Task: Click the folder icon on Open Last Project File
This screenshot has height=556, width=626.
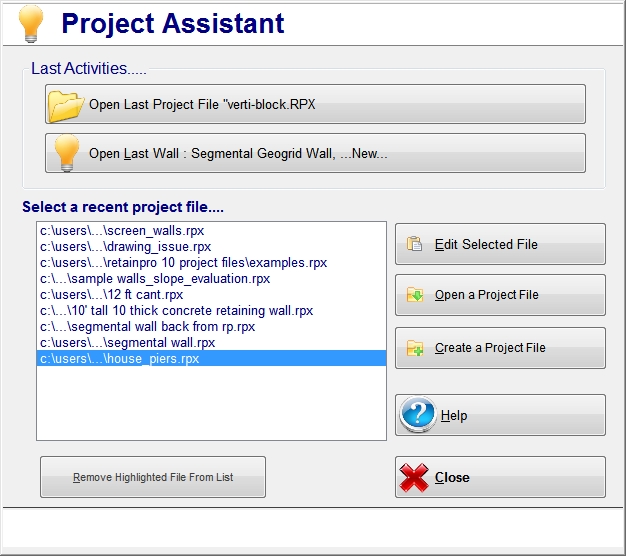Action: click(x=67, y=104)
